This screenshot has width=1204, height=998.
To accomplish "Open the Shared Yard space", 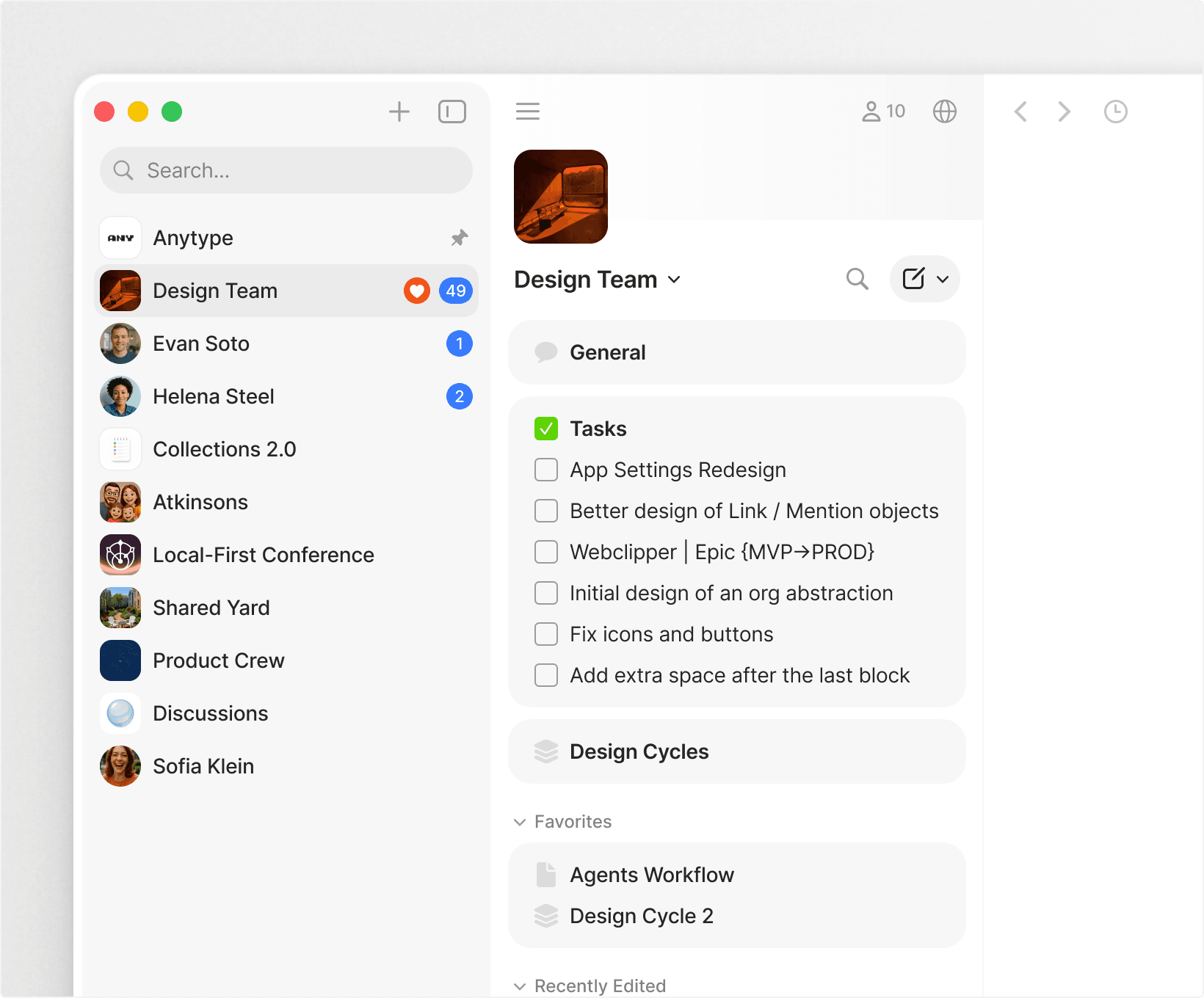I will (x=286, y=608).
